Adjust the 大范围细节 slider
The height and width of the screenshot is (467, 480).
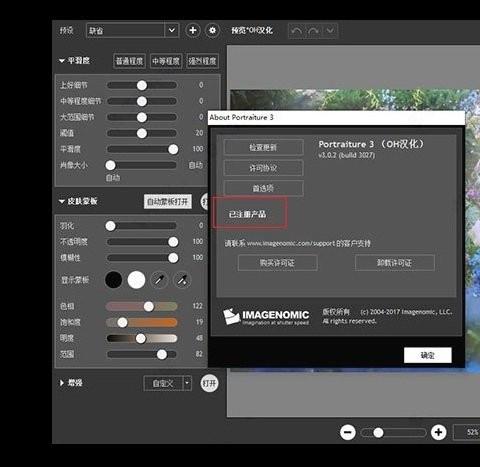[142, 117]
